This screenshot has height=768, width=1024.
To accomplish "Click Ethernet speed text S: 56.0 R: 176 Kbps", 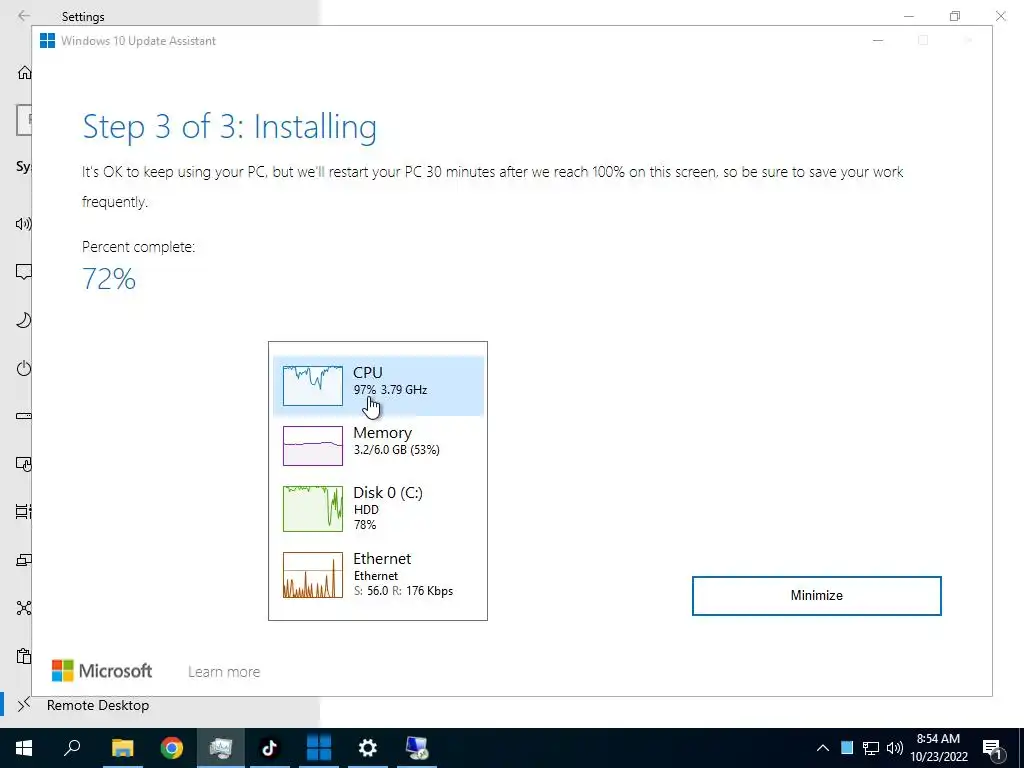I will pyautogui.click(x=403, y=591).
